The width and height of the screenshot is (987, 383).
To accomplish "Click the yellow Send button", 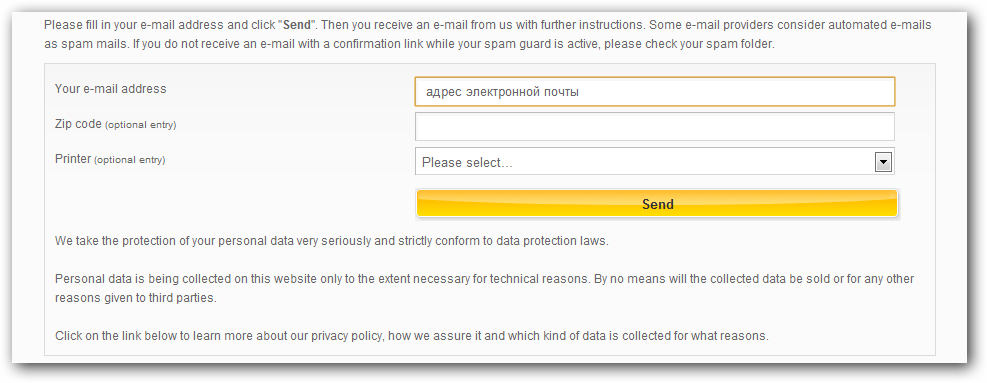I will 657,203.
